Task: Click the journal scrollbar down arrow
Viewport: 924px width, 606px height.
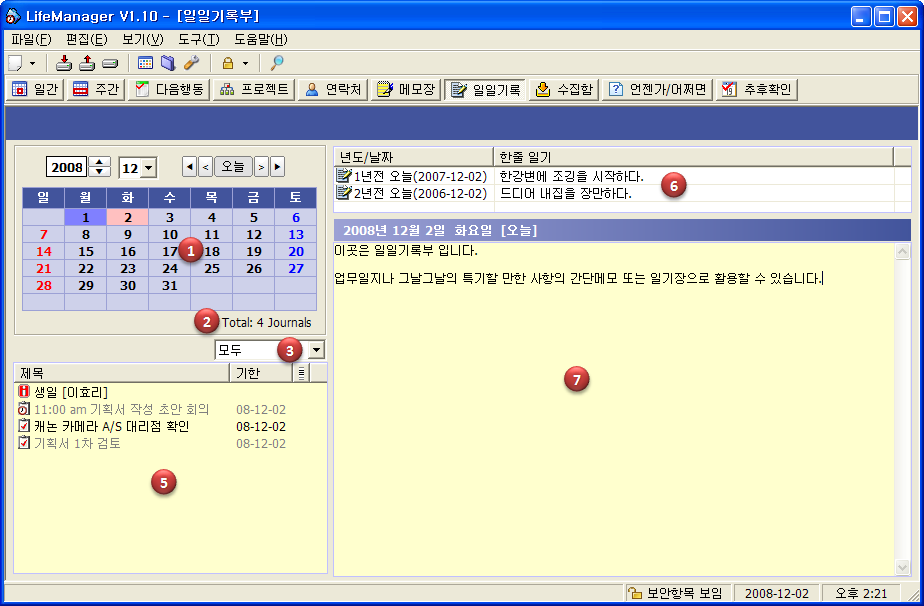Action: tap(902, 567)
